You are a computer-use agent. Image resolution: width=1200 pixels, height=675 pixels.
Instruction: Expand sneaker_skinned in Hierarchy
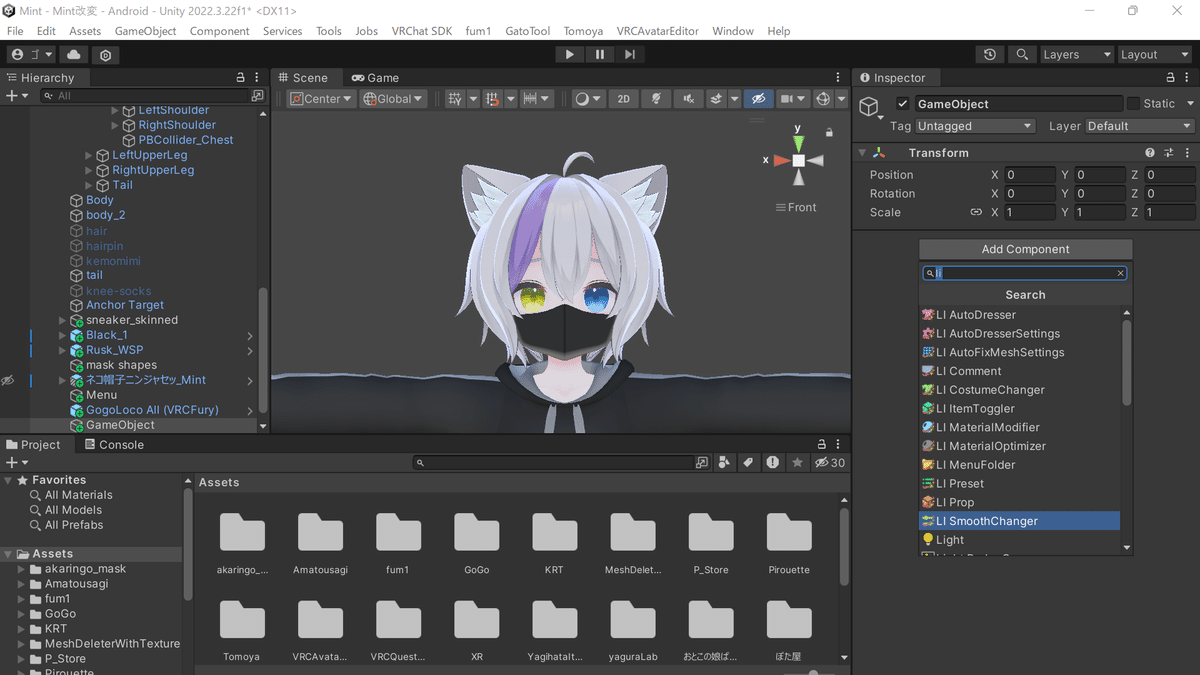click(62, 321)
